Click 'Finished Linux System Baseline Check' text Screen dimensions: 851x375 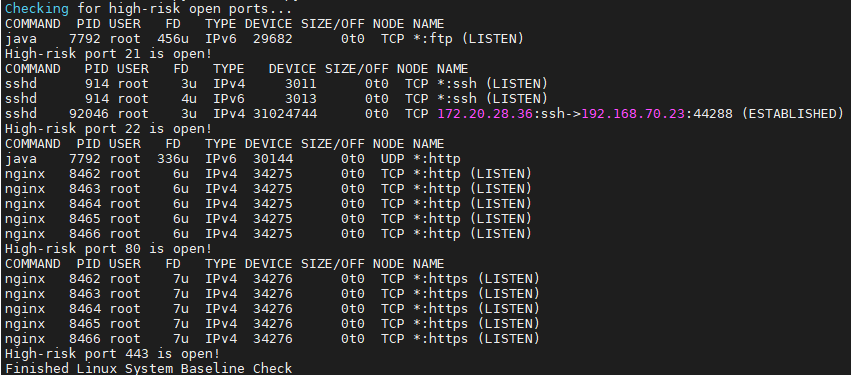pyautogui.click(x=149, y=368)
